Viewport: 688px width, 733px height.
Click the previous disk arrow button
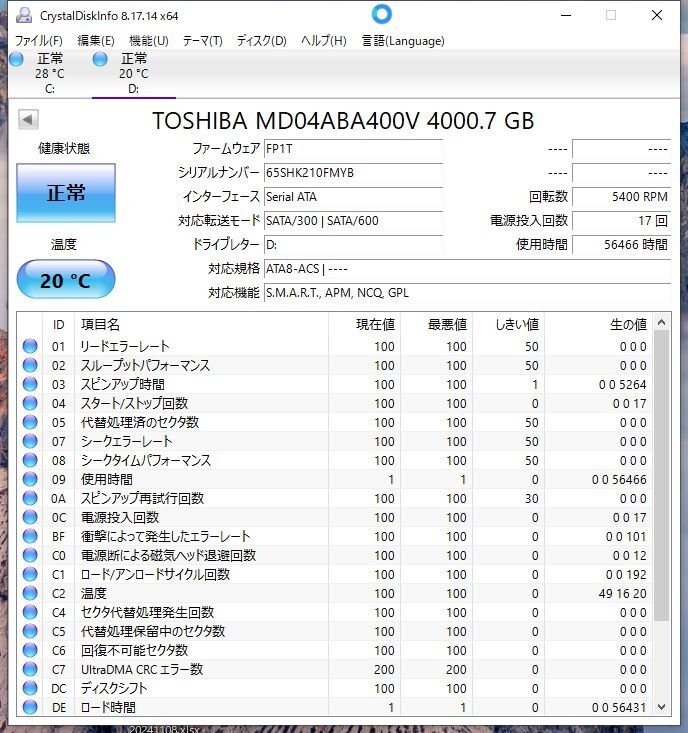click(28, 120)
